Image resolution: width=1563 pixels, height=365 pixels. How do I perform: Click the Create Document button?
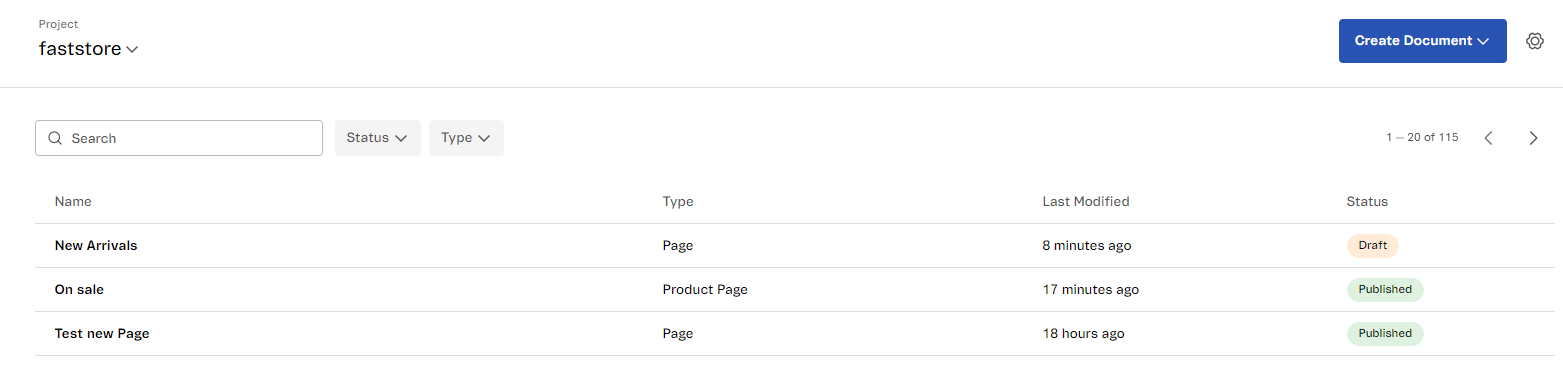(x=1422, y=41)
